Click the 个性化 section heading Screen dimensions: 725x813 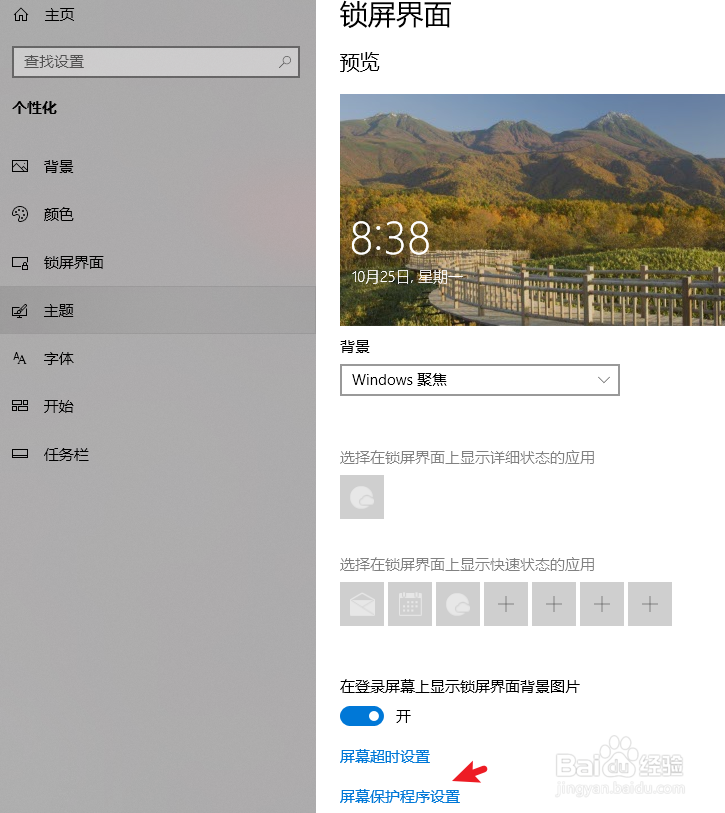(35, 108)
